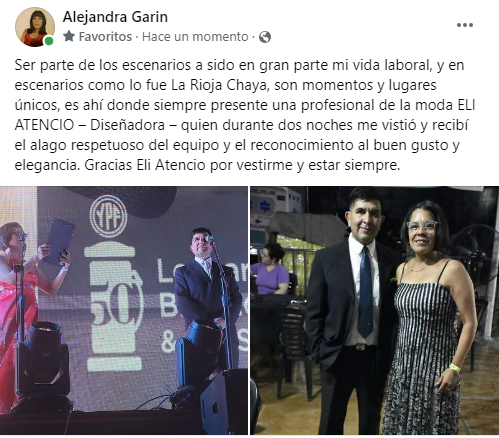This screenshot has width=499, height=438.
Task: Click the Favoritos star icon
Action: (x=69, y=36)
